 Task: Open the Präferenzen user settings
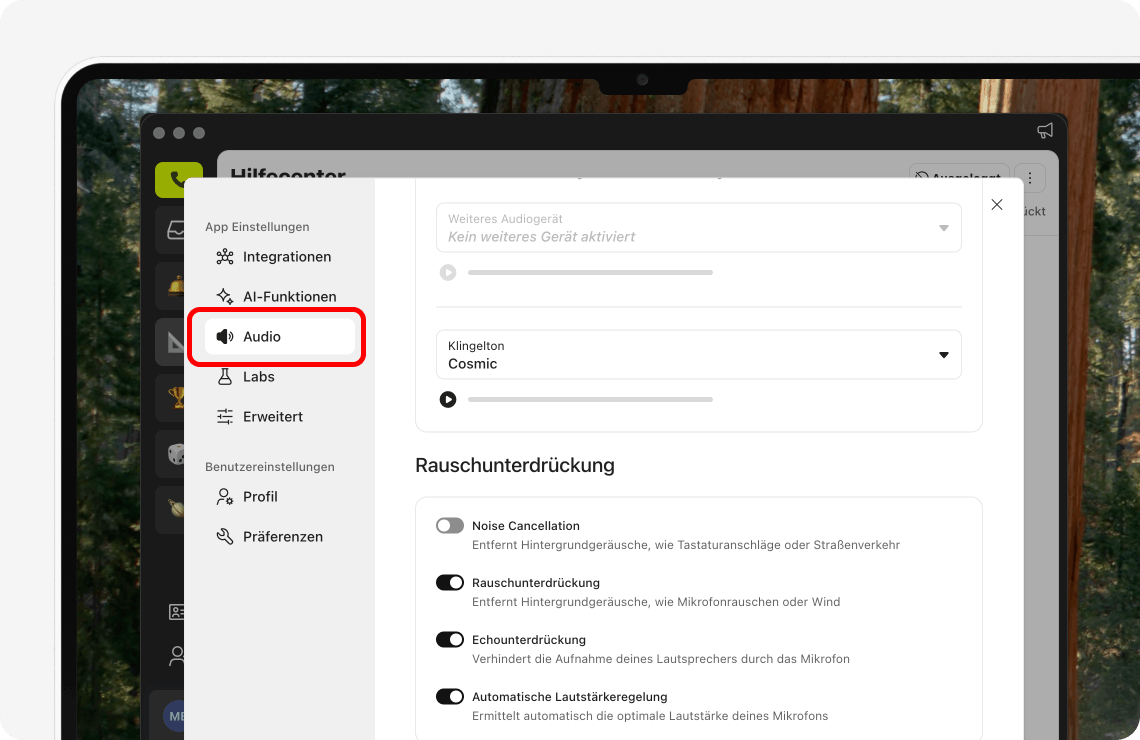click(282, 536)
